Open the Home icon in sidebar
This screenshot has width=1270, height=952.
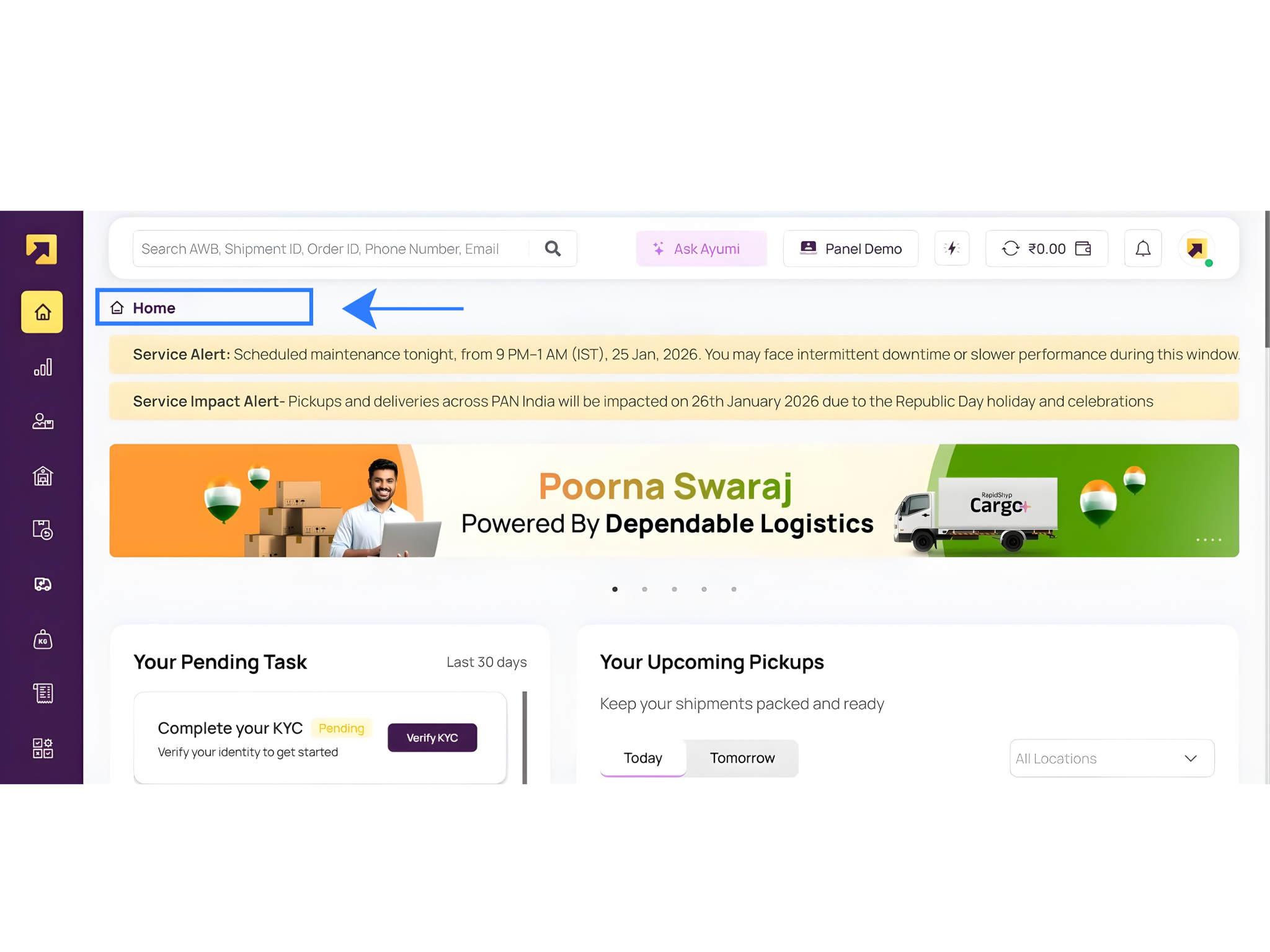[x=42, y=312]
